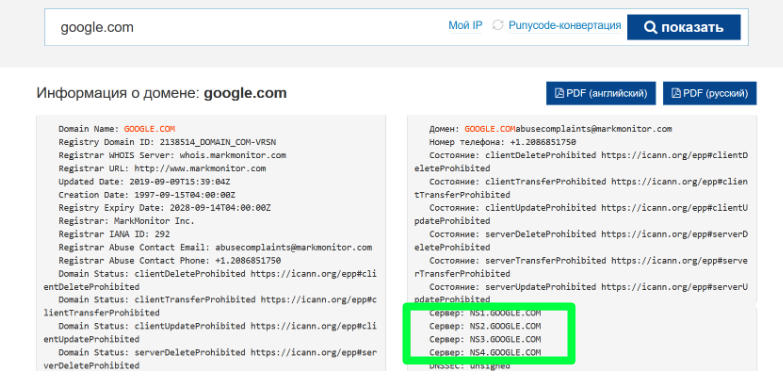Image resolution: width=783 pixels, height=382 pixels.
Task: Click Сервер: NS2.GOOGLE.COM line
Action: coord(485,326)
